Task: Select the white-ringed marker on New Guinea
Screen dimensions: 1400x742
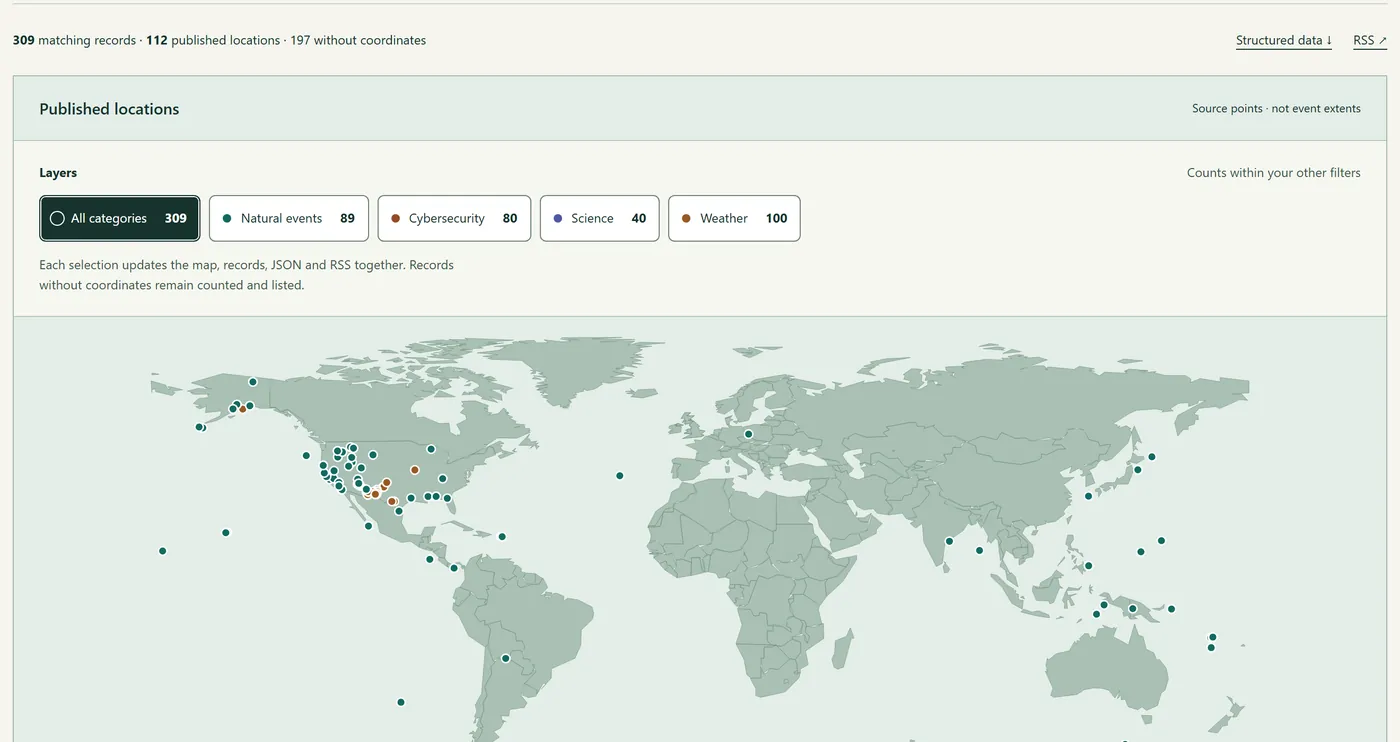Action: pos(1132,609)
